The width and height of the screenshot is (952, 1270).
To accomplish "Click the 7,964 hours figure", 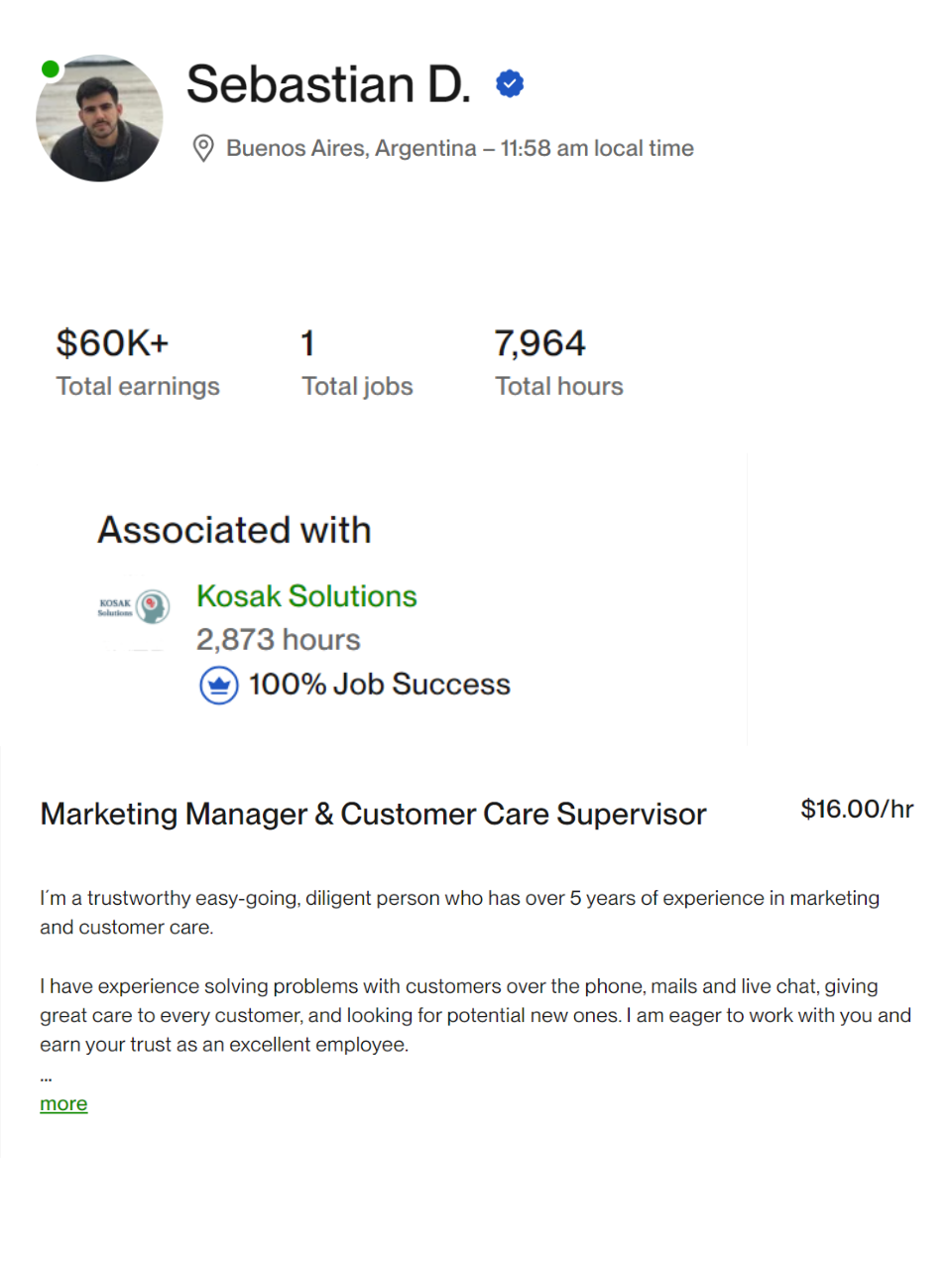I will pos(539,343).
